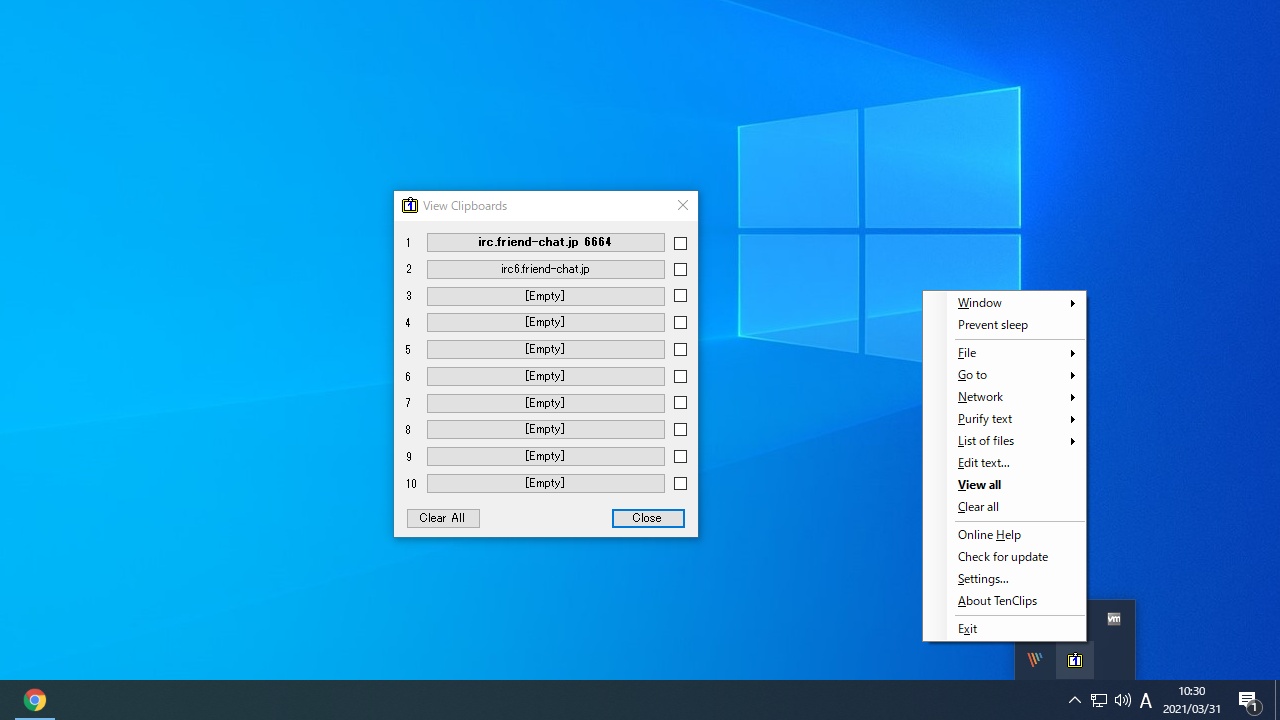This screenshot has width=1280, height=720.
Task: Select clipboard entry irc.friend-chat.jp 6664
Action: pos(545,242)
